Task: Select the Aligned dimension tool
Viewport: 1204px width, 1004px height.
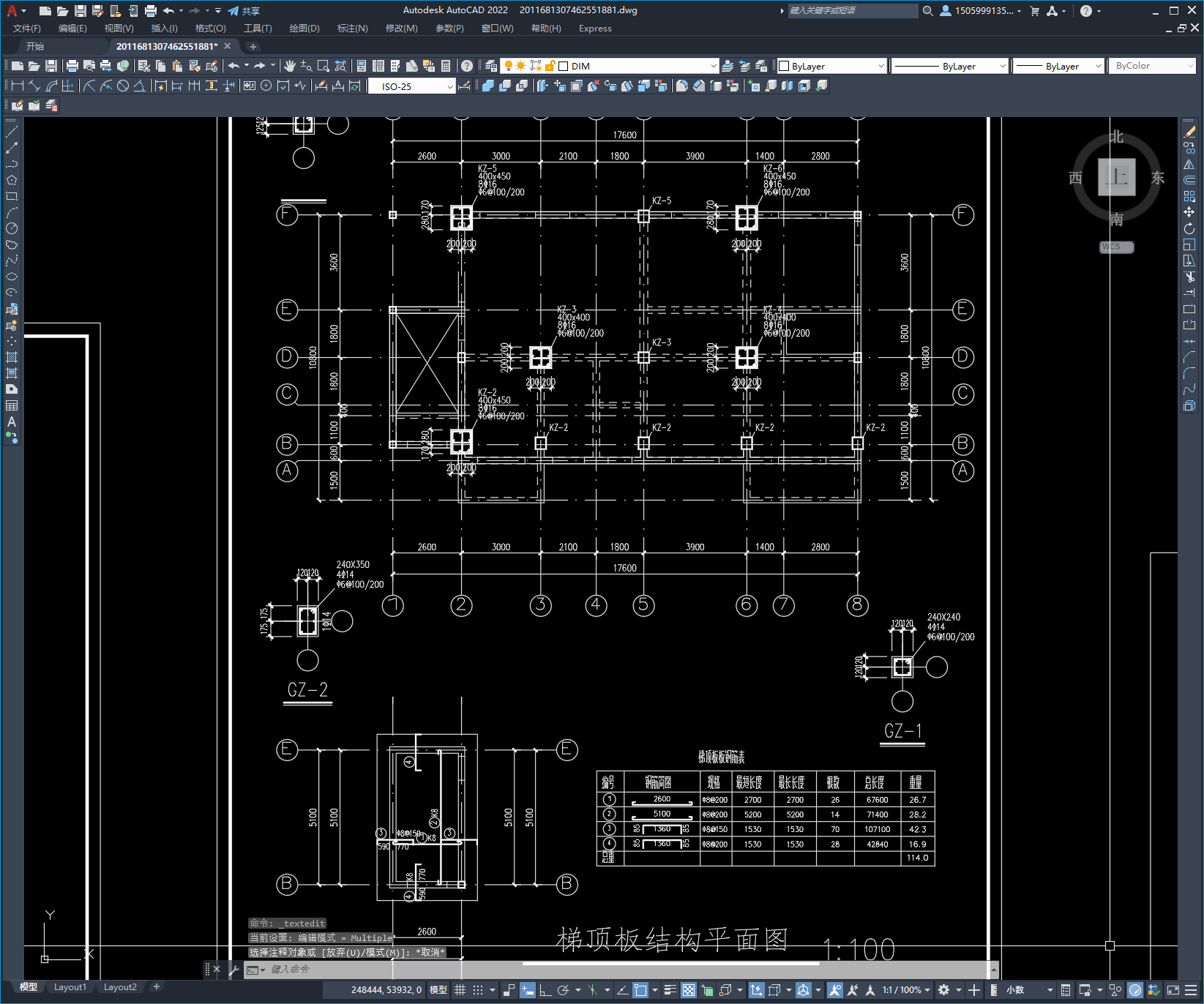Action: 34,86
